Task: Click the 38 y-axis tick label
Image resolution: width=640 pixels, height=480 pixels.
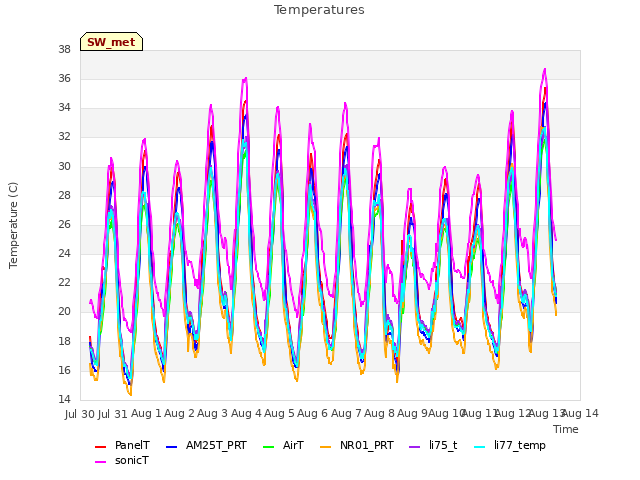Action: (64, 49)
